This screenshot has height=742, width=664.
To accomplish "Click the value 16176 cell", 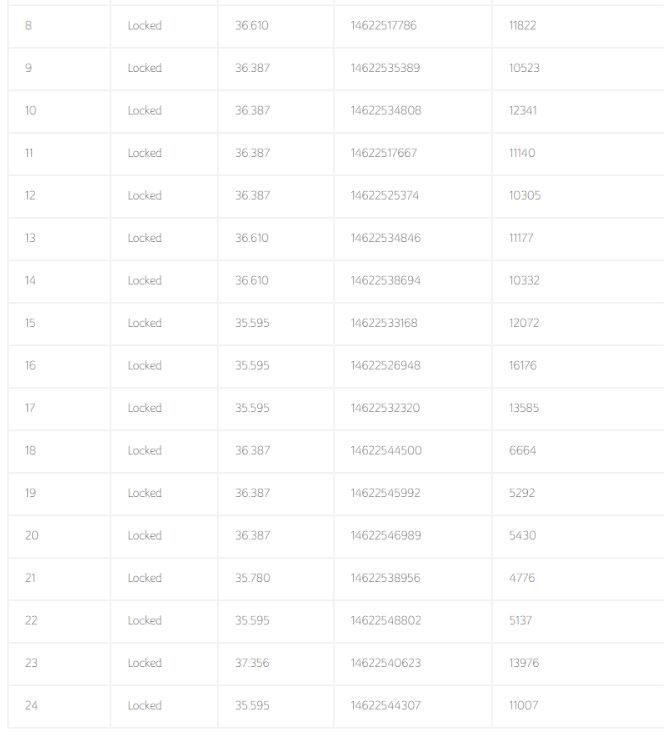I will tap(522, 366).
